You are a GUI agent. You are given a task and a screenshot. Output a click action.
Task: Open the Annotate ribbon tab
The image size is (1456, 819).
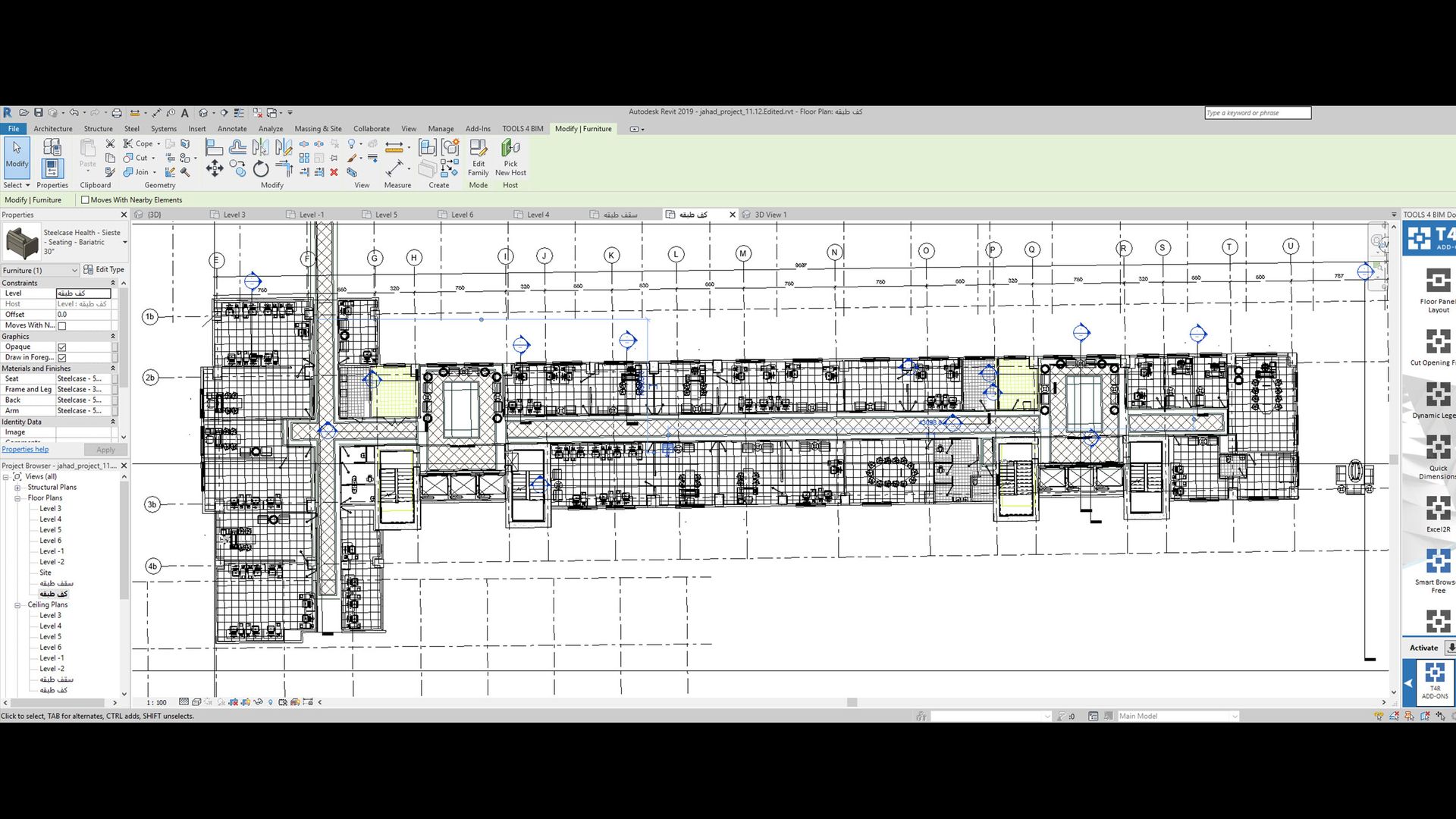pos(232,129)
